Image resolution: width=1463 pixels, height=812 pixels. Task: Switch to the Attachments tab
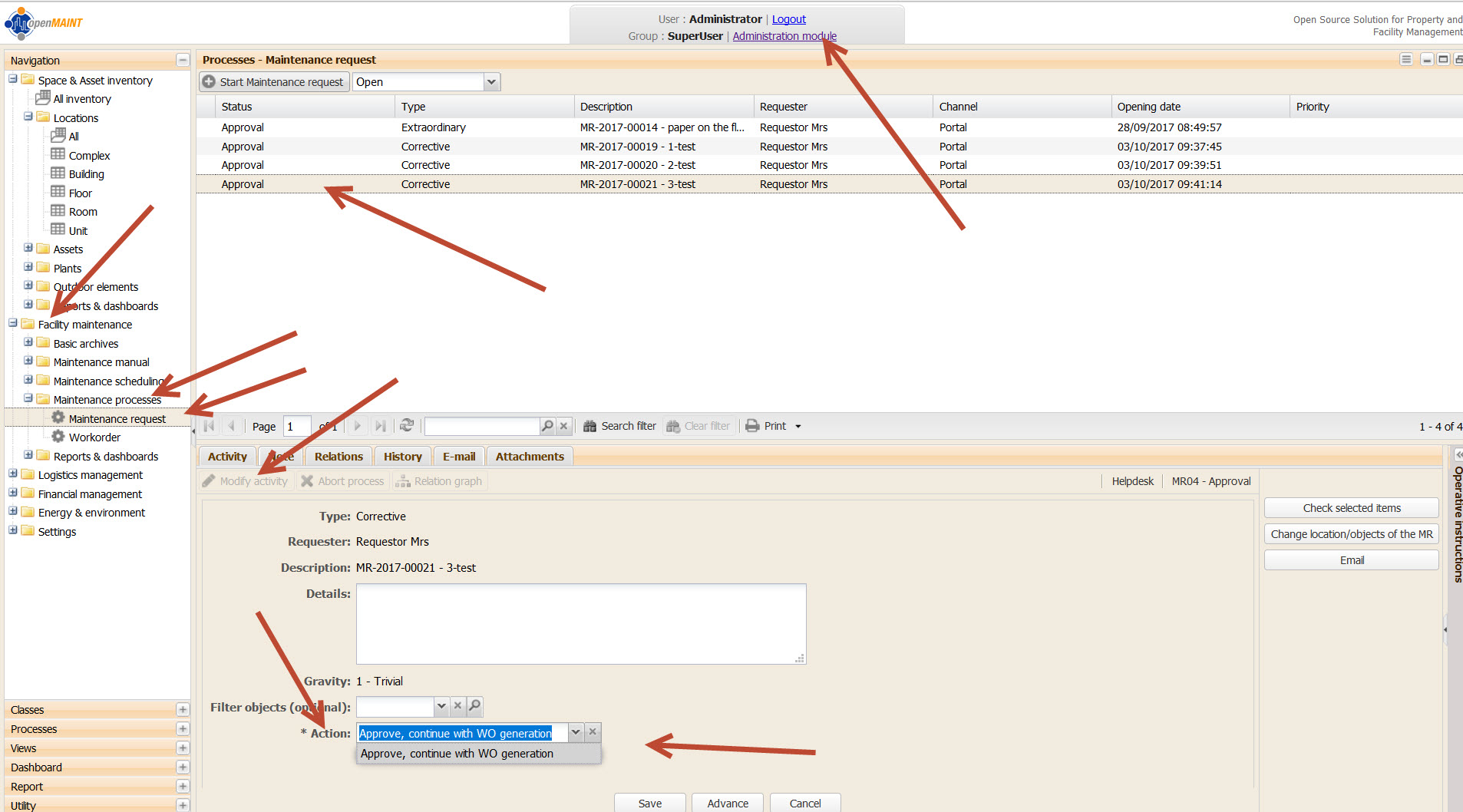click(529, 457)
